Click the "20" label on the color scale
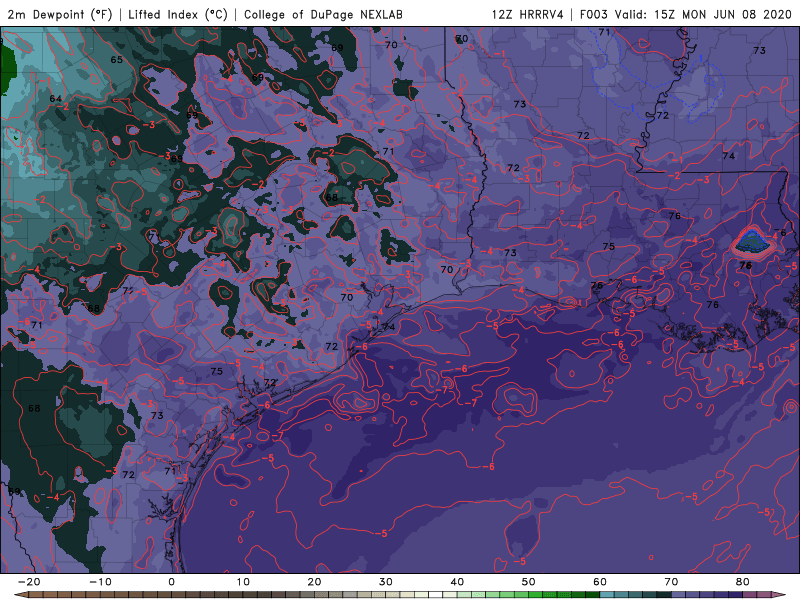The height and width of the screenshot is (600, 800). [x=314, y=582]
